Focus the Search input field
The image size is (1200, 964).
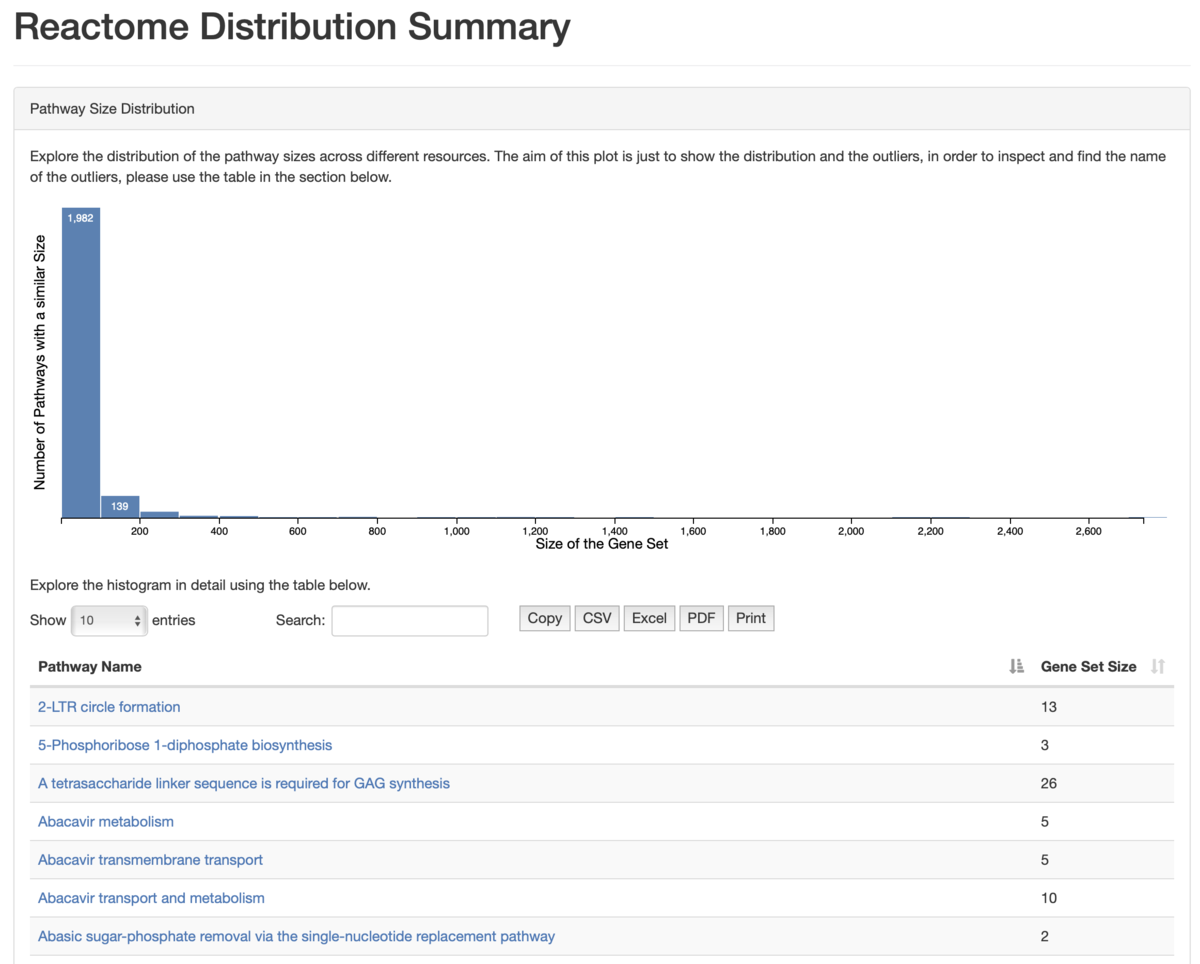[410, 620]
